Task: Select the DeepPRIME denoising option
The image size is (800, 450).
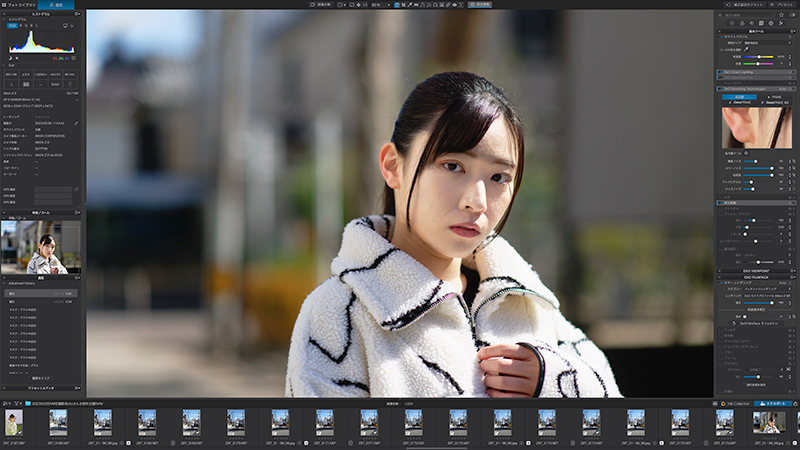Action: pyautogui.click(x=740, y=103)
